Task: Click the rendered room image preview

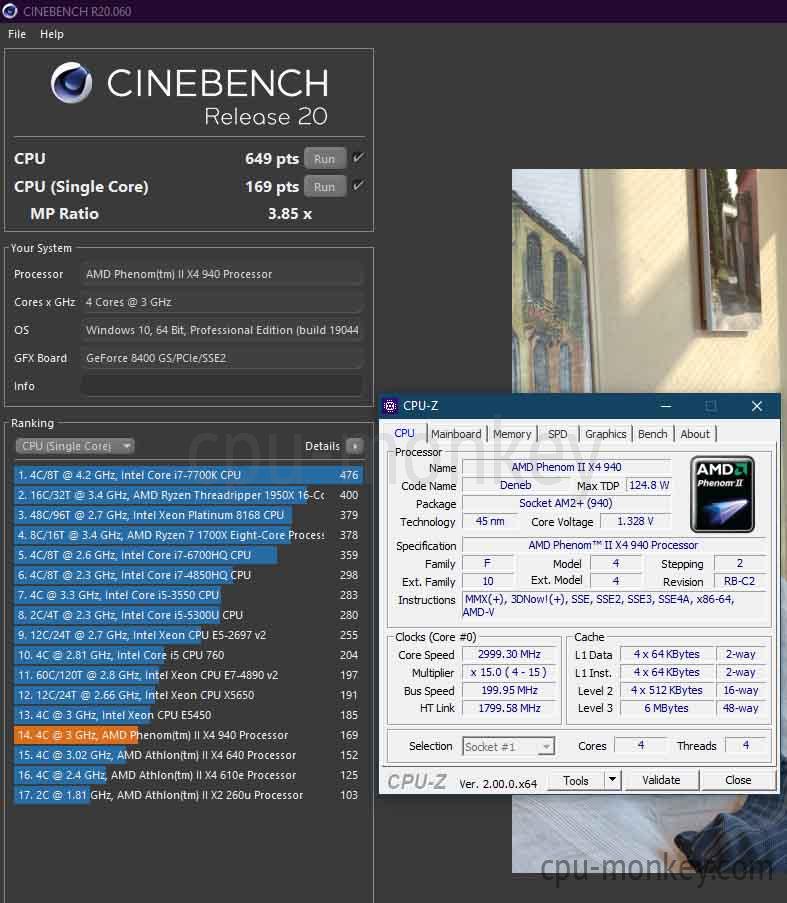Action: click(x=649, y=281)
